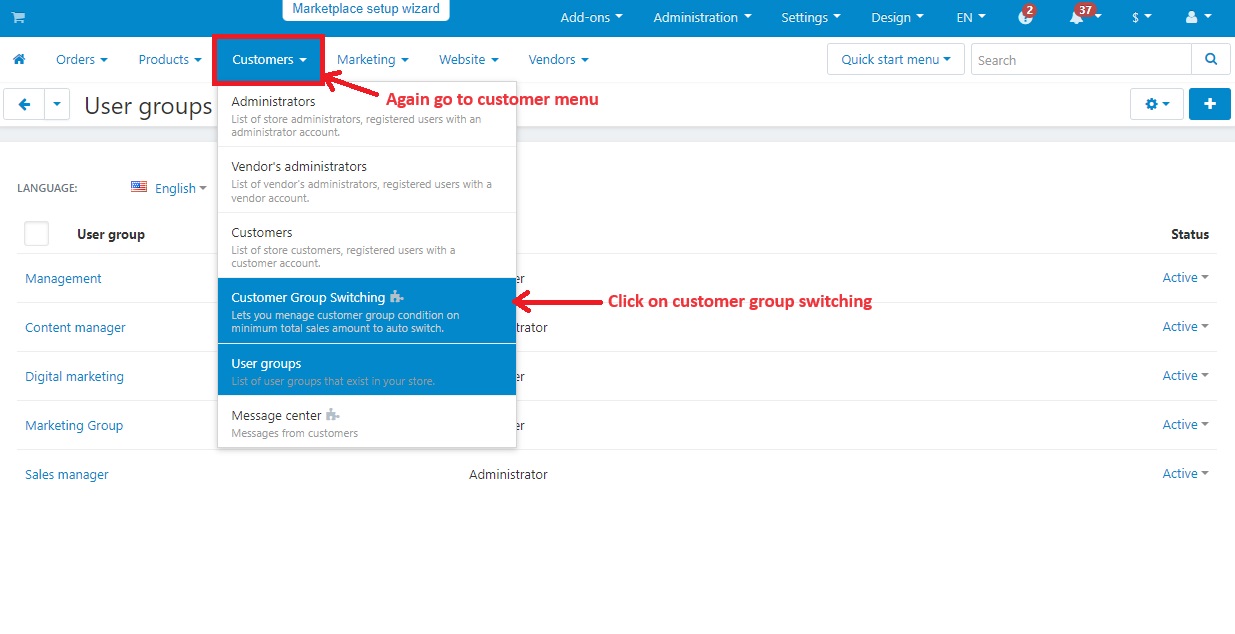Open the Management Active status dropdown
This screenshot has width=1235, height=634.
1185,278
